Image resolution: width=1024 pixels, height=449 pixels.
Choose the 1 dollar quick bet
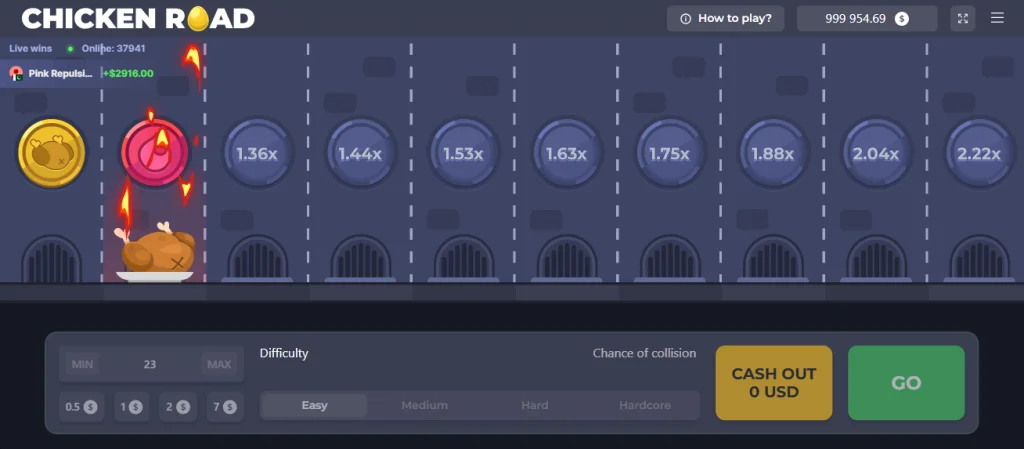point(131,407)
